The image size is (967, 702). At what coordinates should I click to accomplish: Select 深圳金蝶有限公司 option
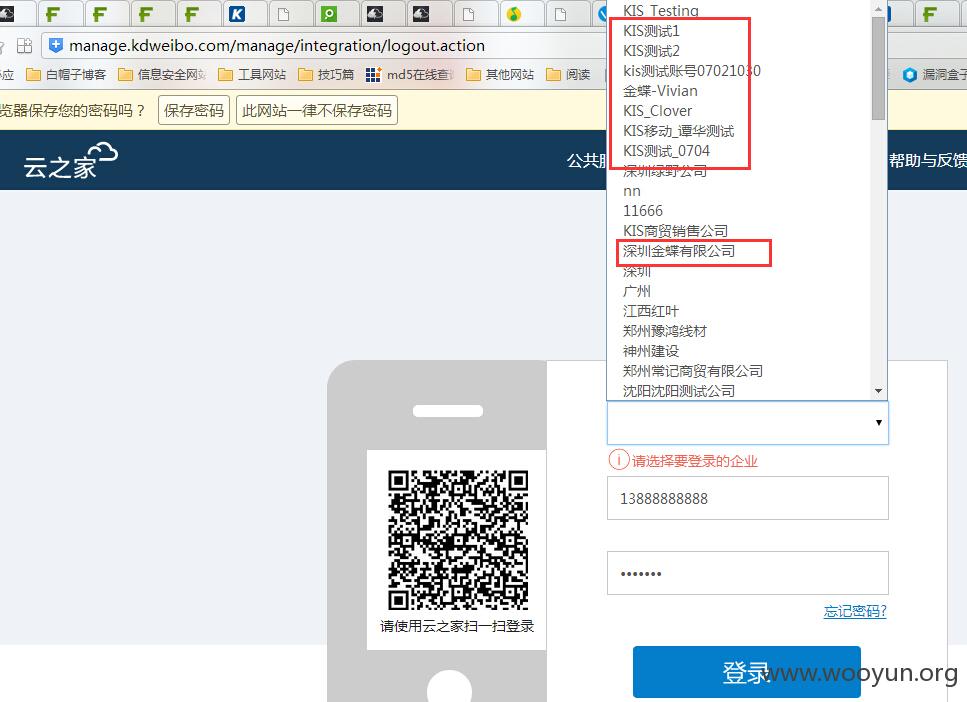[678, 251]
